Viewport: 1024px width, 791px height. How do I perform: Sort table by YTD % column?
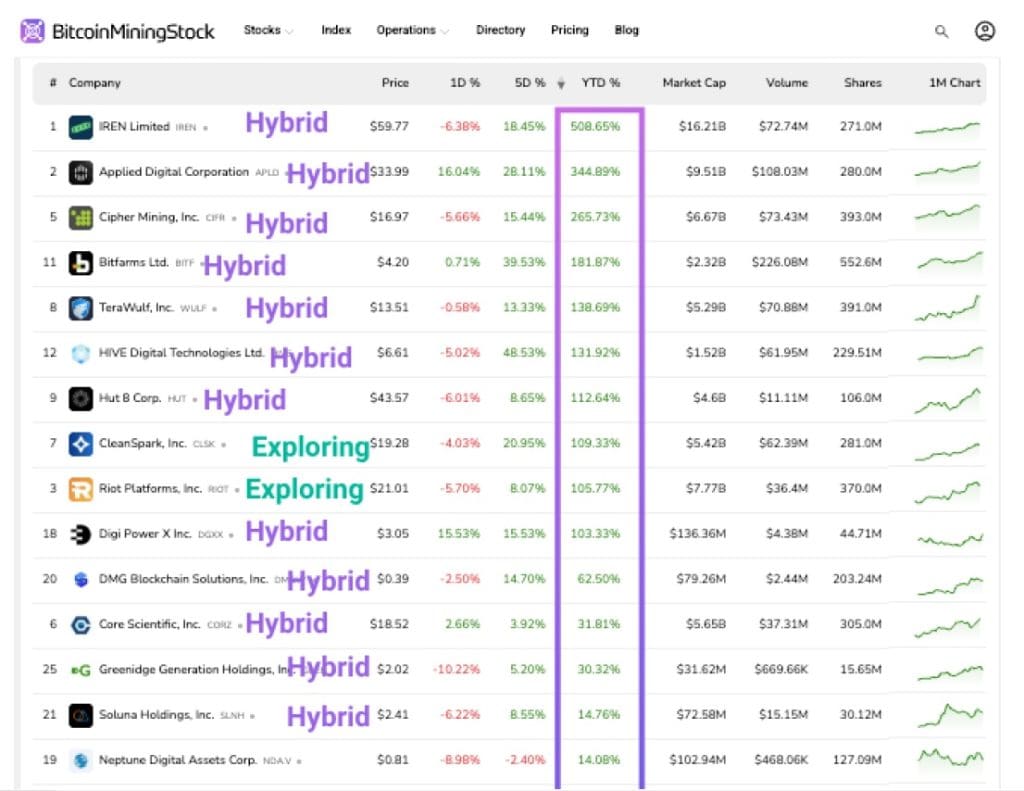pyautogui.click(x=600, y=83)
